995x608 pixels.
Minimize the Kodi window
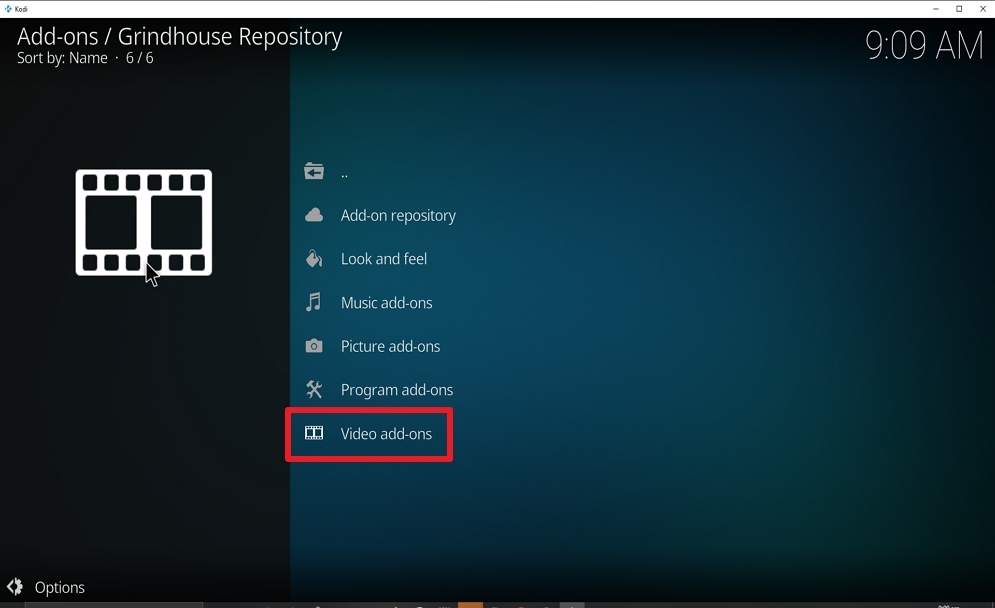935,9
